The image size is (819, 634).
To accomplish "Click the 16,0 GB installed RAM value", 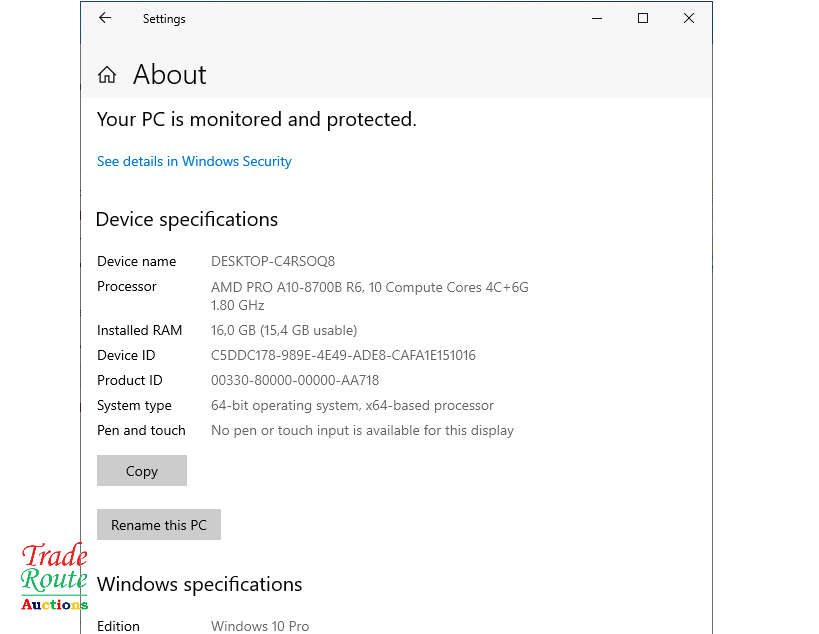I will [x=283, y=330].
